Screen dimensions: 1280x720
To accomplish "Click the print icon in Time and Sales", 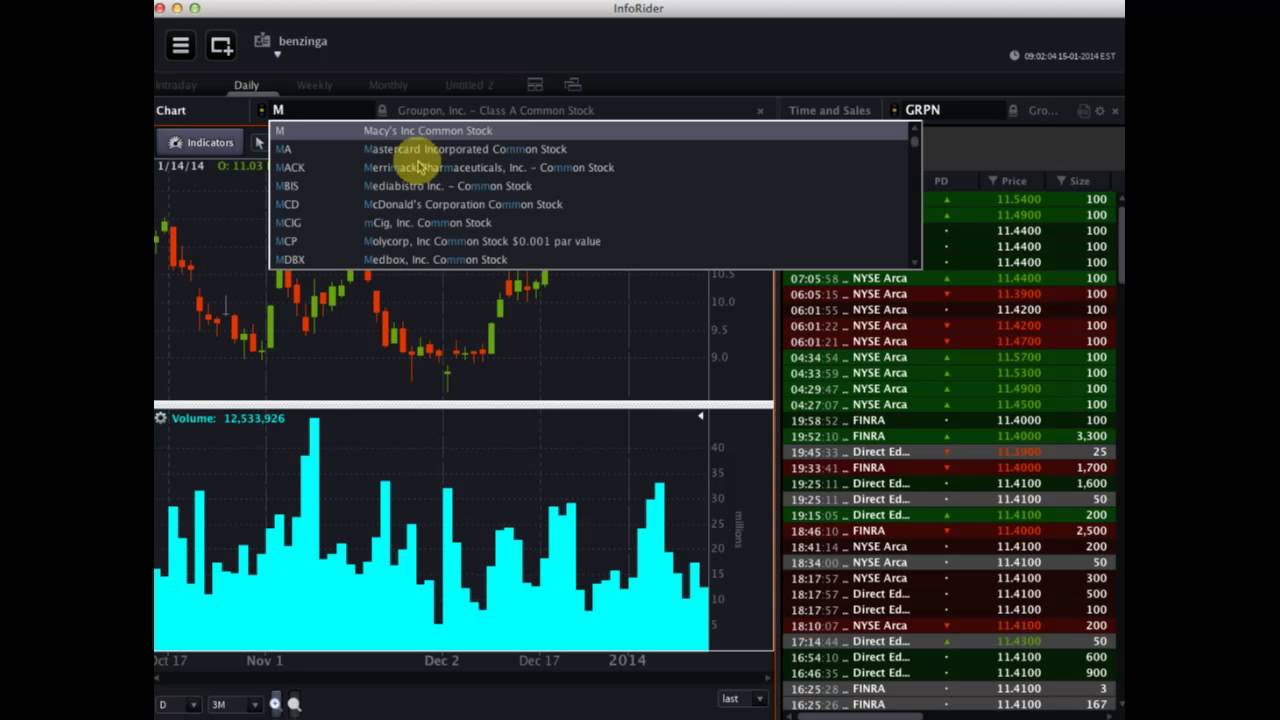I will [1083, 111].
